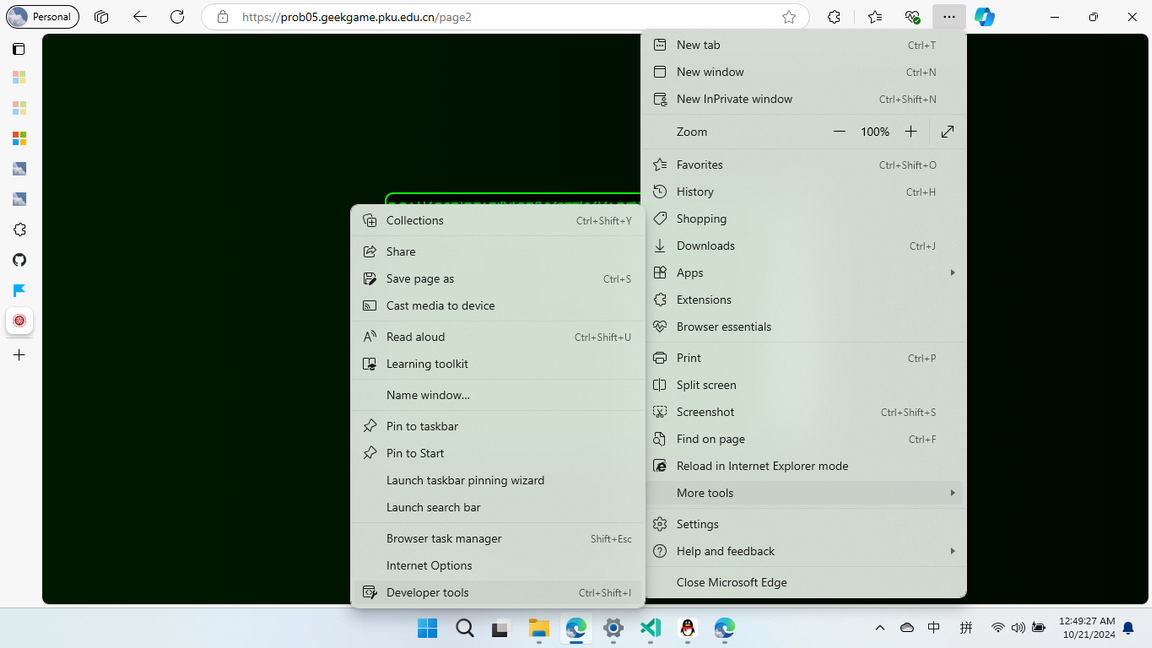Click the Browser essentials heart icon in toolbar
This screenshot has height=648, width=1152.
(x=912, y=16)
